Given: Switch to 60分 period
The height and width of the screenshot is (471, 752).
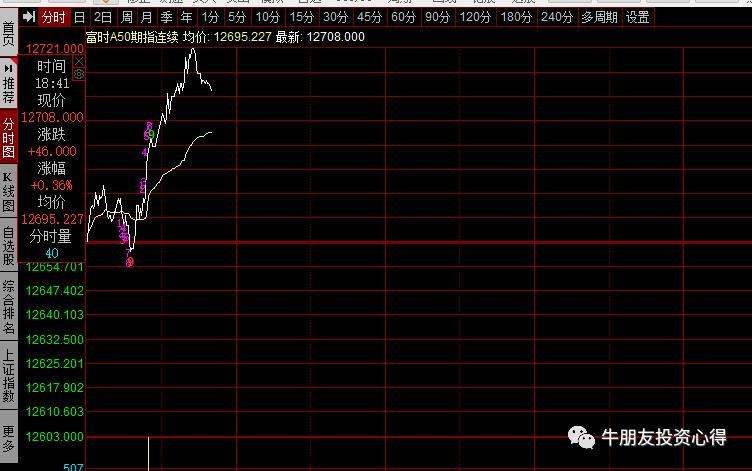Looking at the screenshot, I should (403, 18).
